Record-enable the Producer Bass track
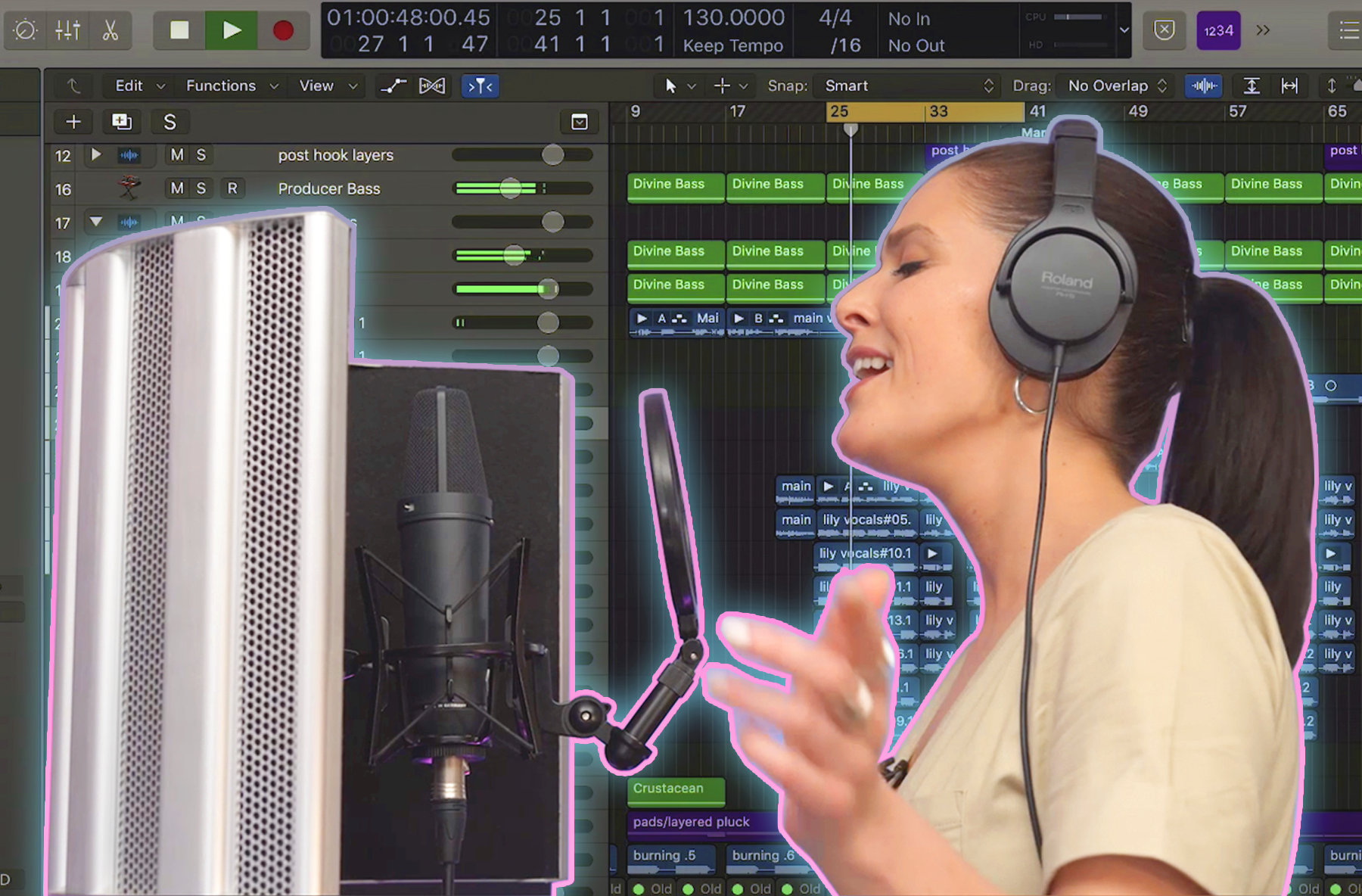1362x896 pixels. (x=232, y=188)
